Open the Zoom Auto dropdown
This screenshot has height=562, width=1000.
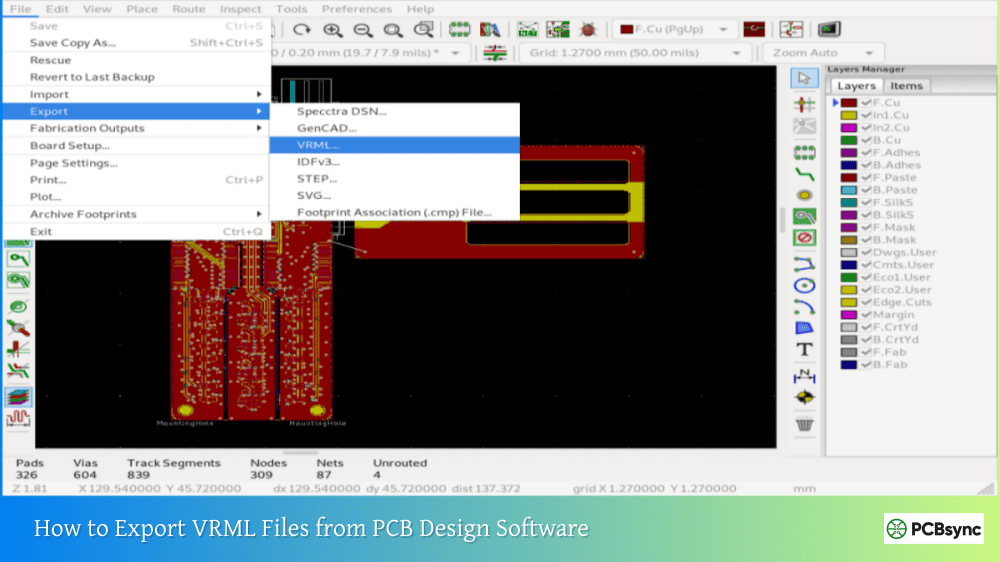click(x=823, y=53)
